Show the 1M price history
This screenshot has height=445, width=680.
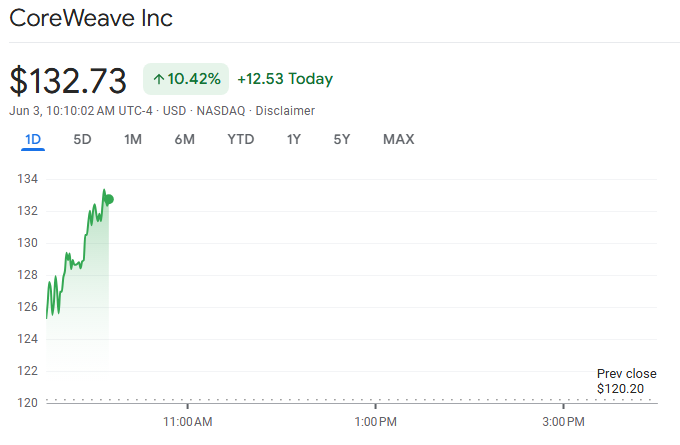coord(132,139)
